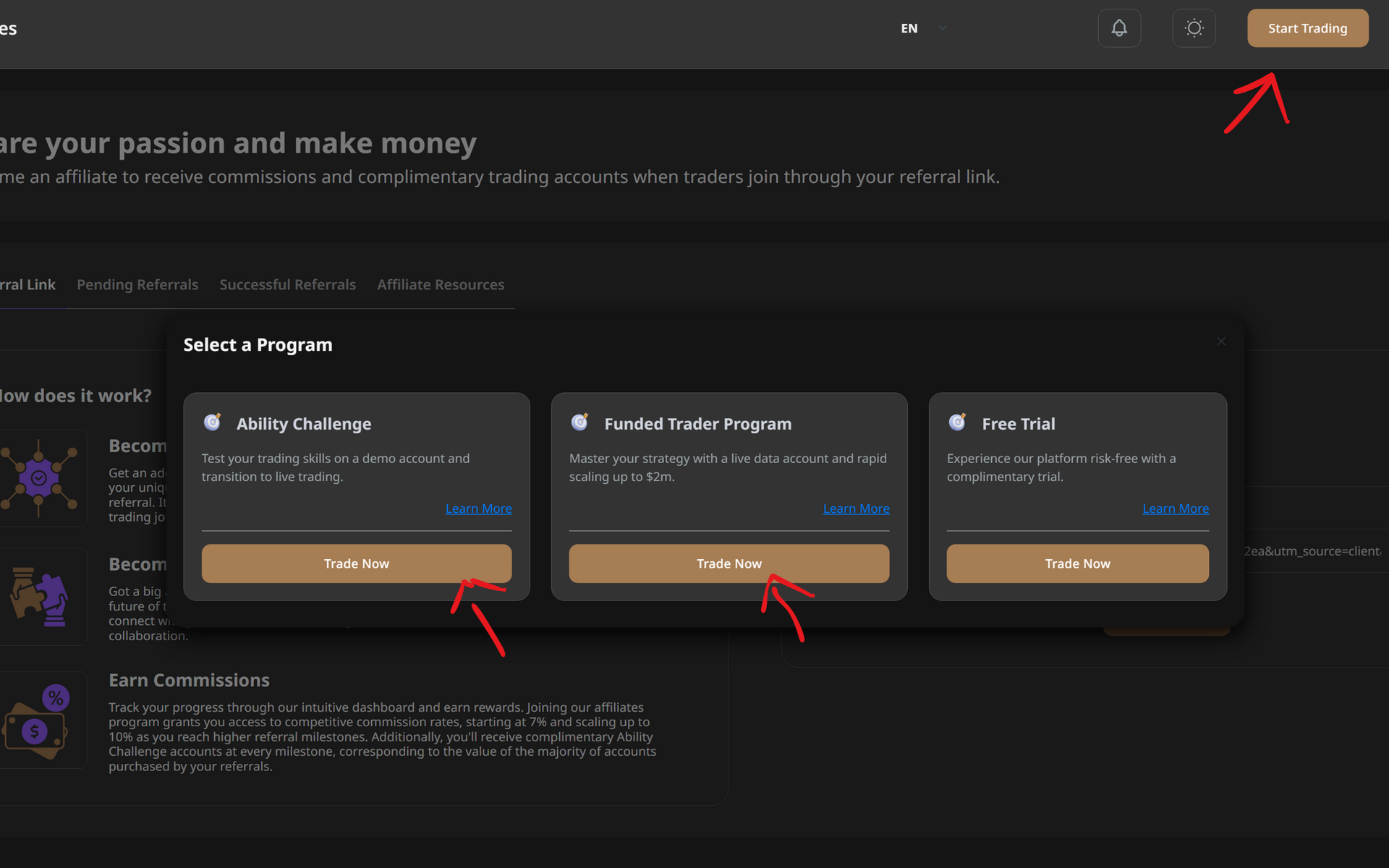Click the Funded Trader Program target icon
Screen dimensions: 1389x868
coord(580,422)
